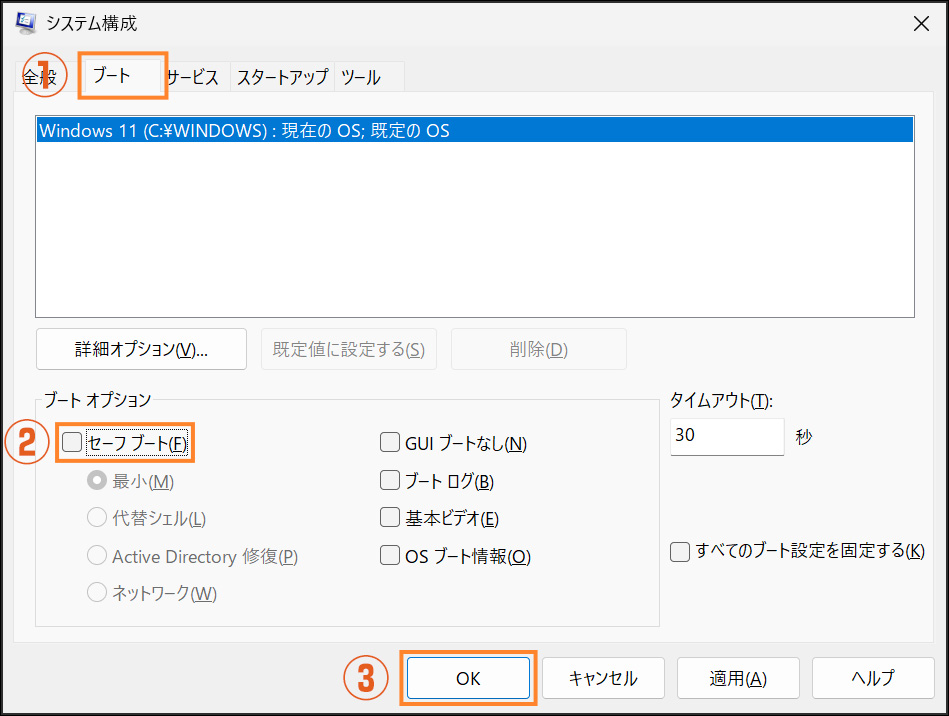
Task: Select the 最小(M) radio option
Action: coord(97,481)
